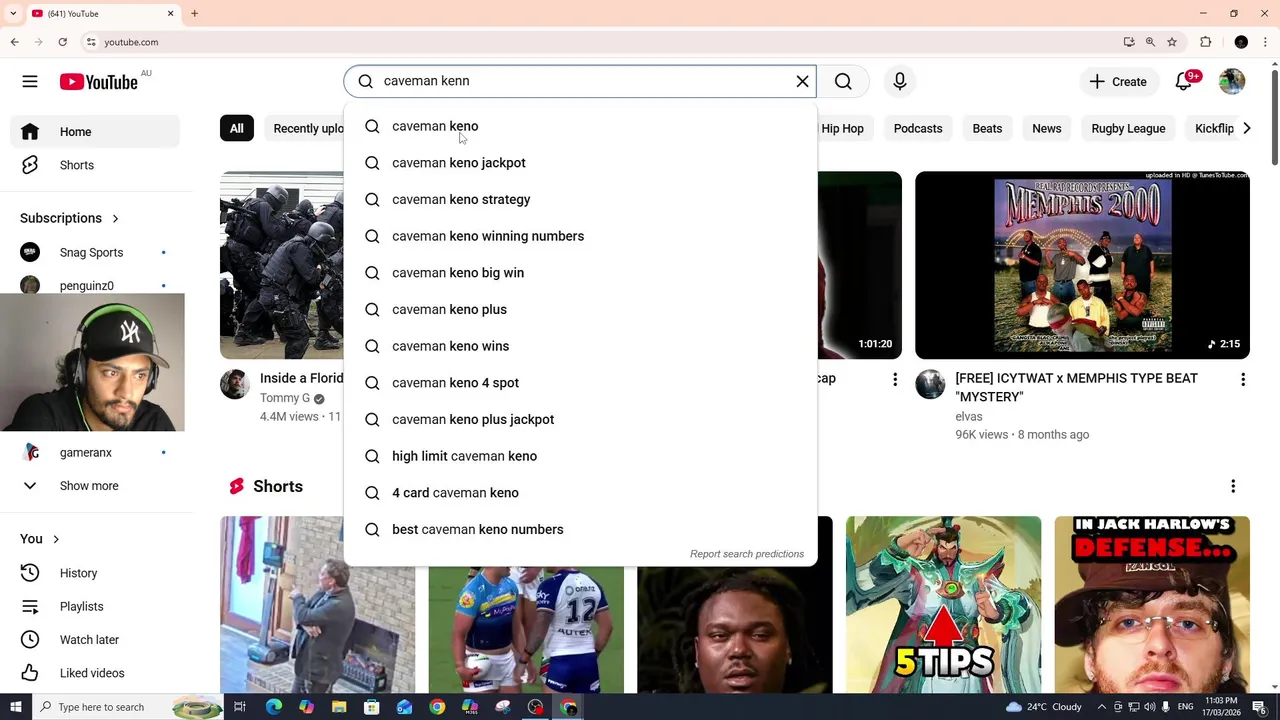Select the News filter chip

point(1047,128)
